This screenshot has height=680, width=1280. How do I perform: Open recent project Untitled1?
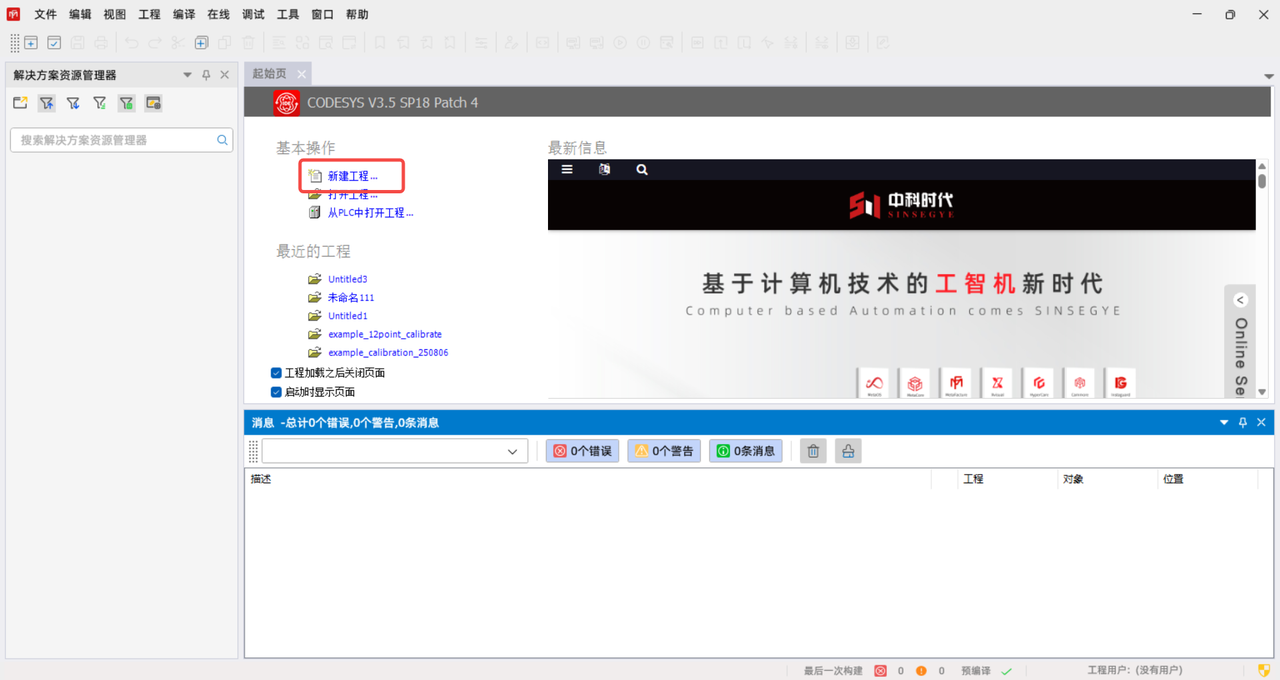[347, 316]
